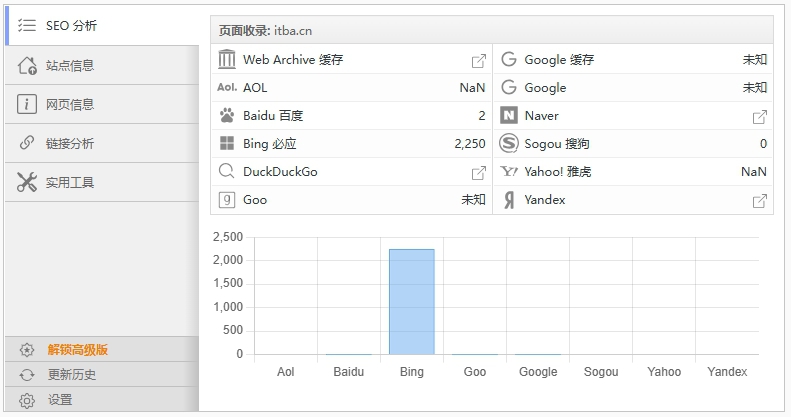Image resolution: width=791 pixels, height=417 pixels.
Task: Click the Goo logo icon
Action: 227,200
